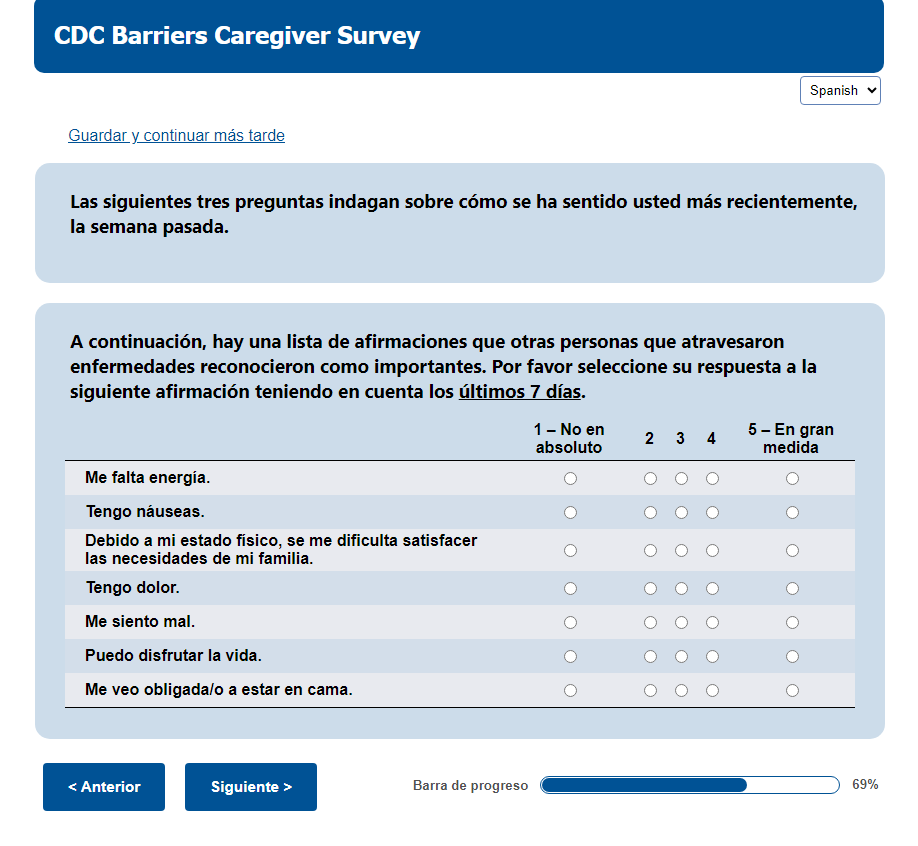This screenshot has height=846, width=918.
Task: Click the 'CDC Barriers Caregiver Survey' header title
Action: pos(237,36)
